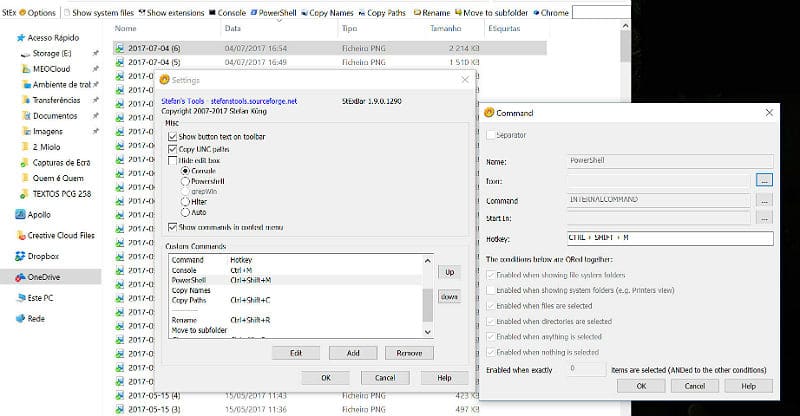Click OK in the Command dialog
Viewport: 800px width, 416px height.
click(641, 386)
